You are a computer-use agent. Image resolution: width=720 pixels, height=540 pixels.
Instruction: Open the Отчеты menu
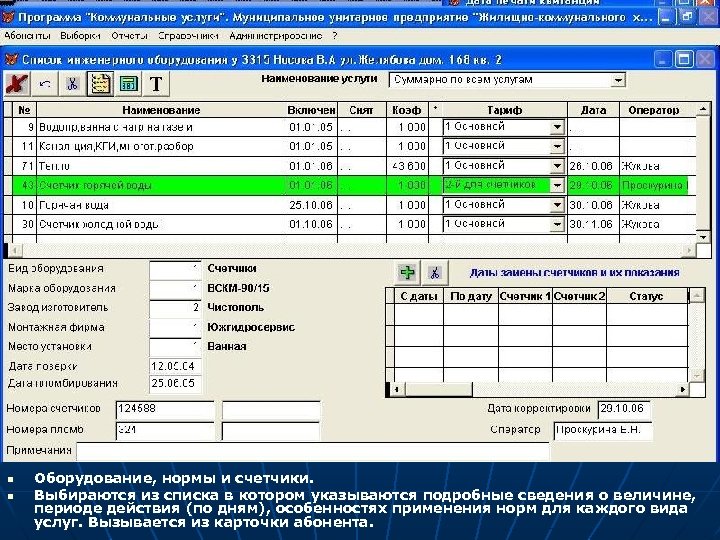(129, 36)
